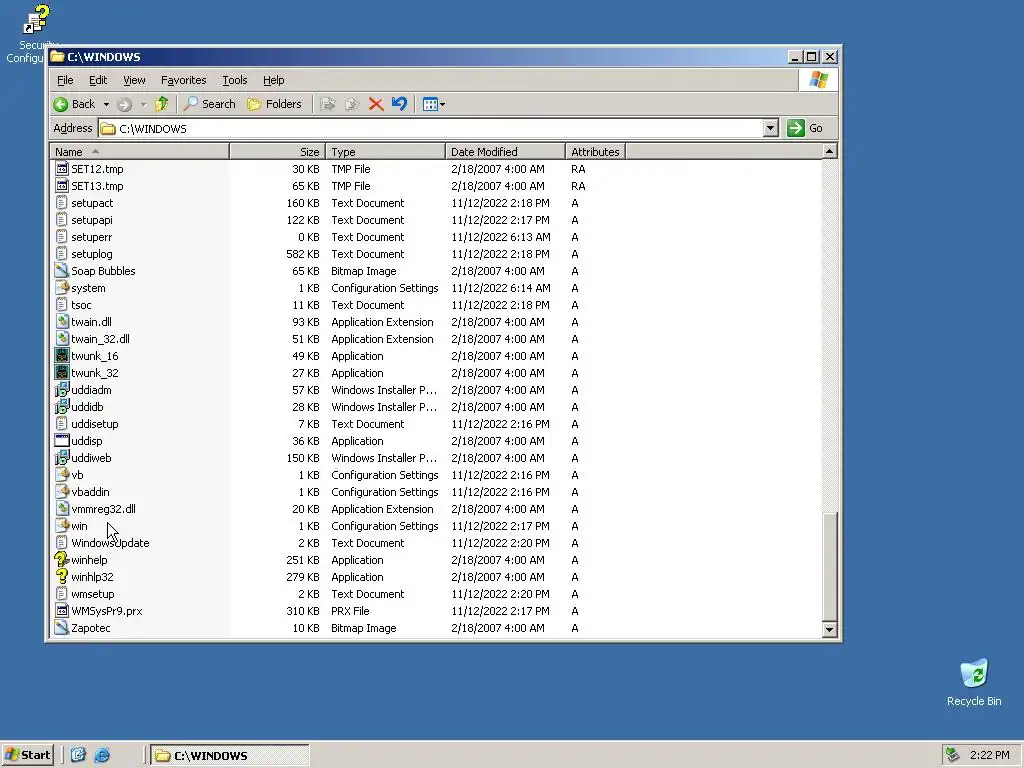Image resolution: width=1024 pixels, height=768 pixels.
Task: Click the system tray network icon
Action: [952, 755]
